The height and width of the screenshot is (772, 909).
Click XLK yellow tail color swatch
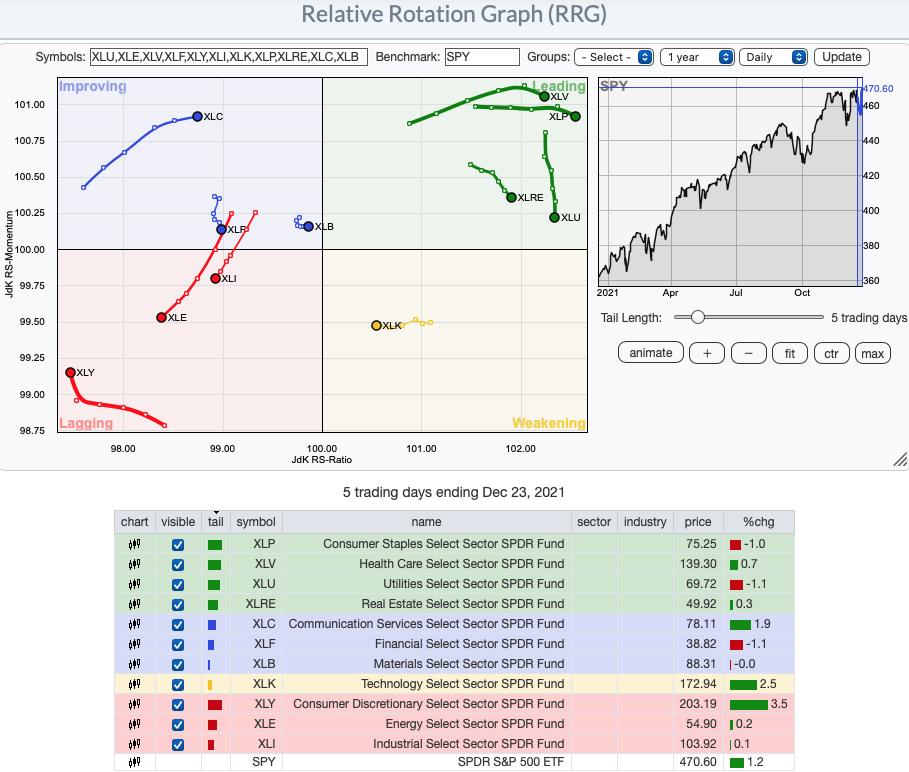(210, 685)
